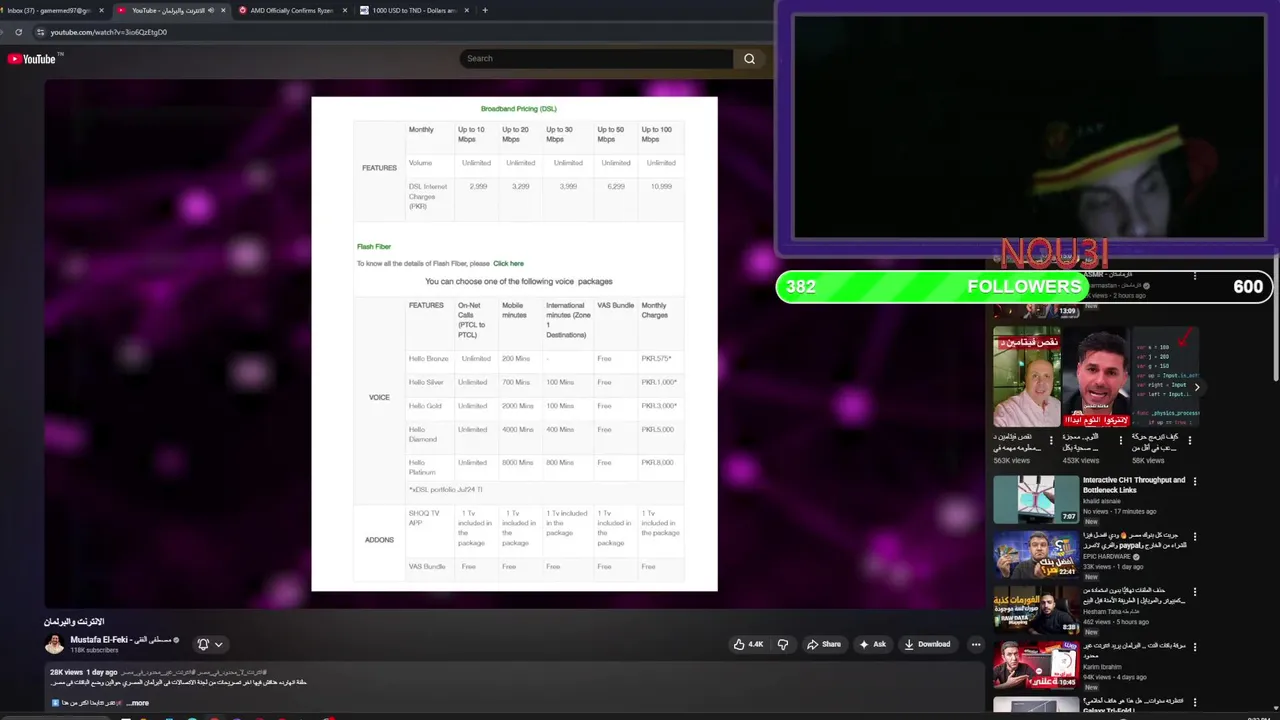Close the AMD Officially Confirms tab
This screenshot has width=1280, height=720.
tap(345, 10)
